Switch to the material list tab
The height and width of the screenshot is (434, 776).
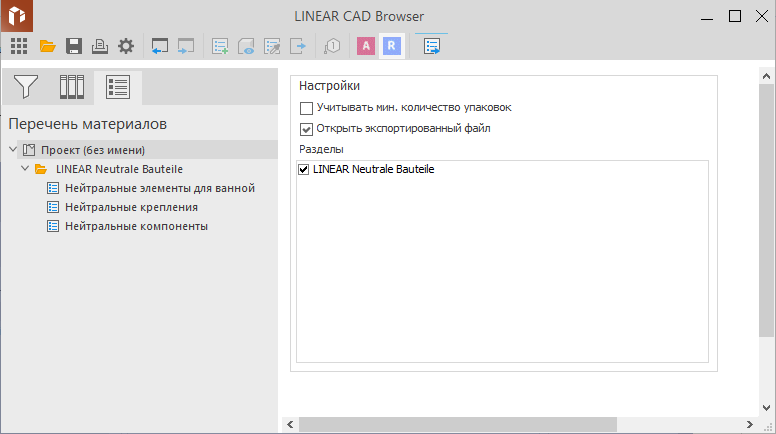coord(118,87)
